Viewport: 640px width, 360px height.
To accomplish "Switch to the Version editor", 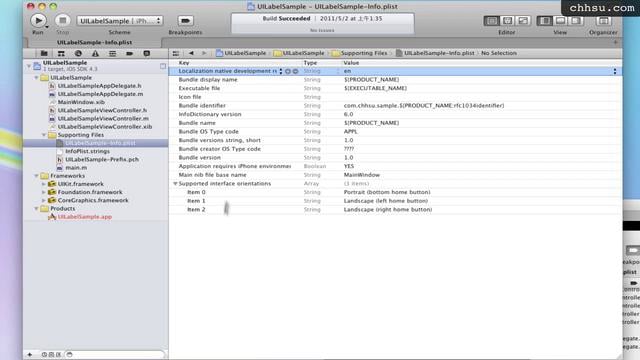I will click(523, 21).
